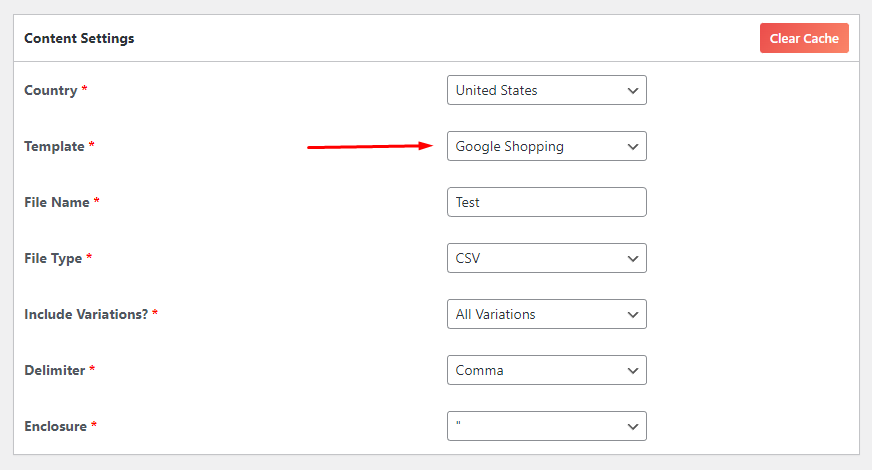Click the Include Variations? label

pos(86,314)
